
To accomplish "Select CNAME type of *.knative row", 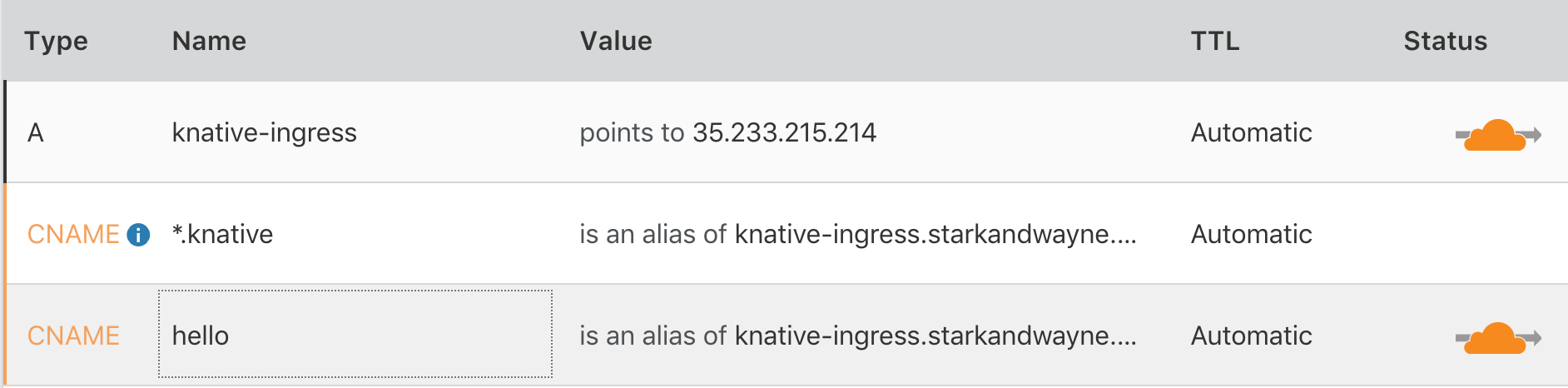I will coord(73,234).
